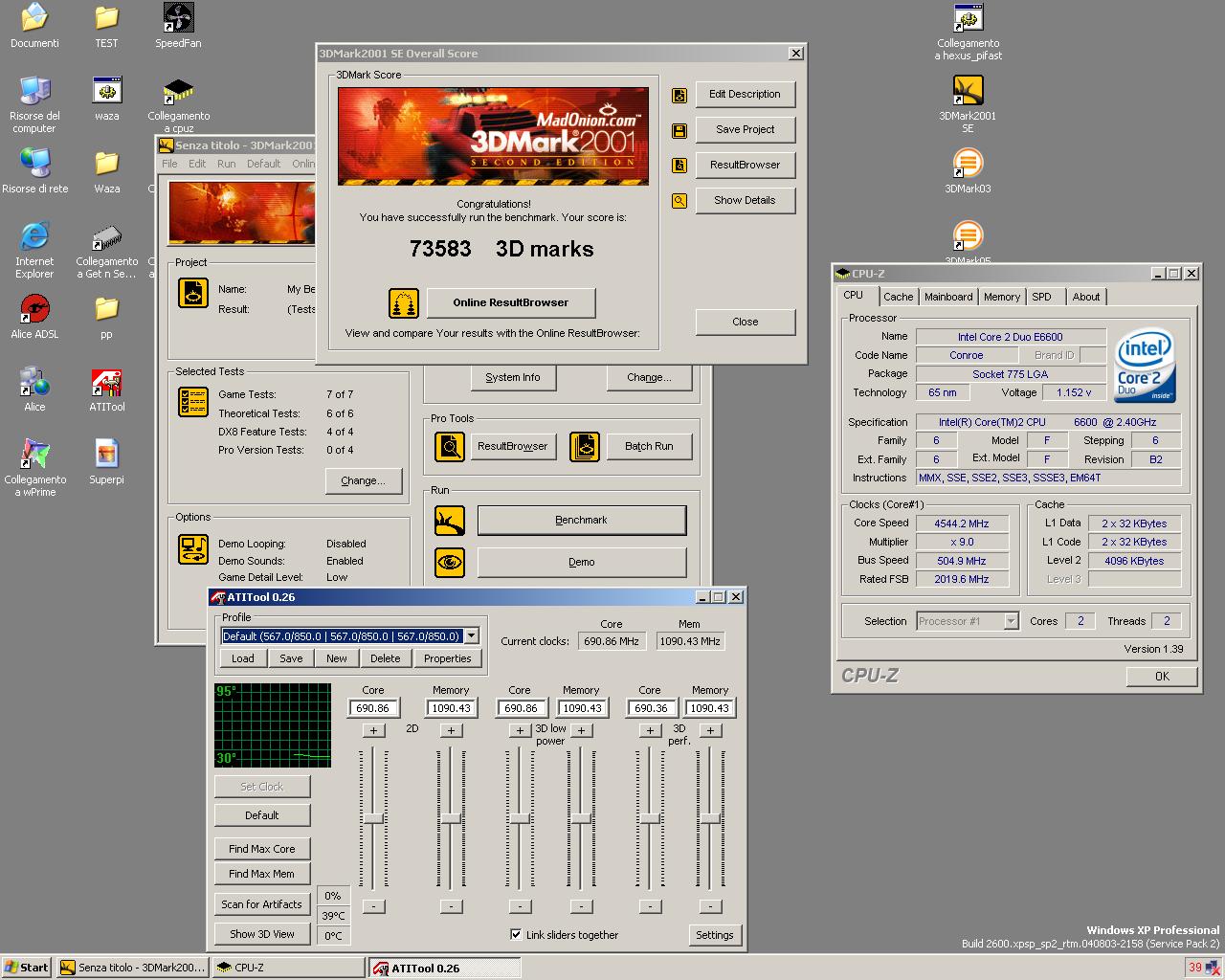The image size is (1225, 980).
Task: Decrease 3D perf. Memory with minus button
Action: [x=710, y=906]
